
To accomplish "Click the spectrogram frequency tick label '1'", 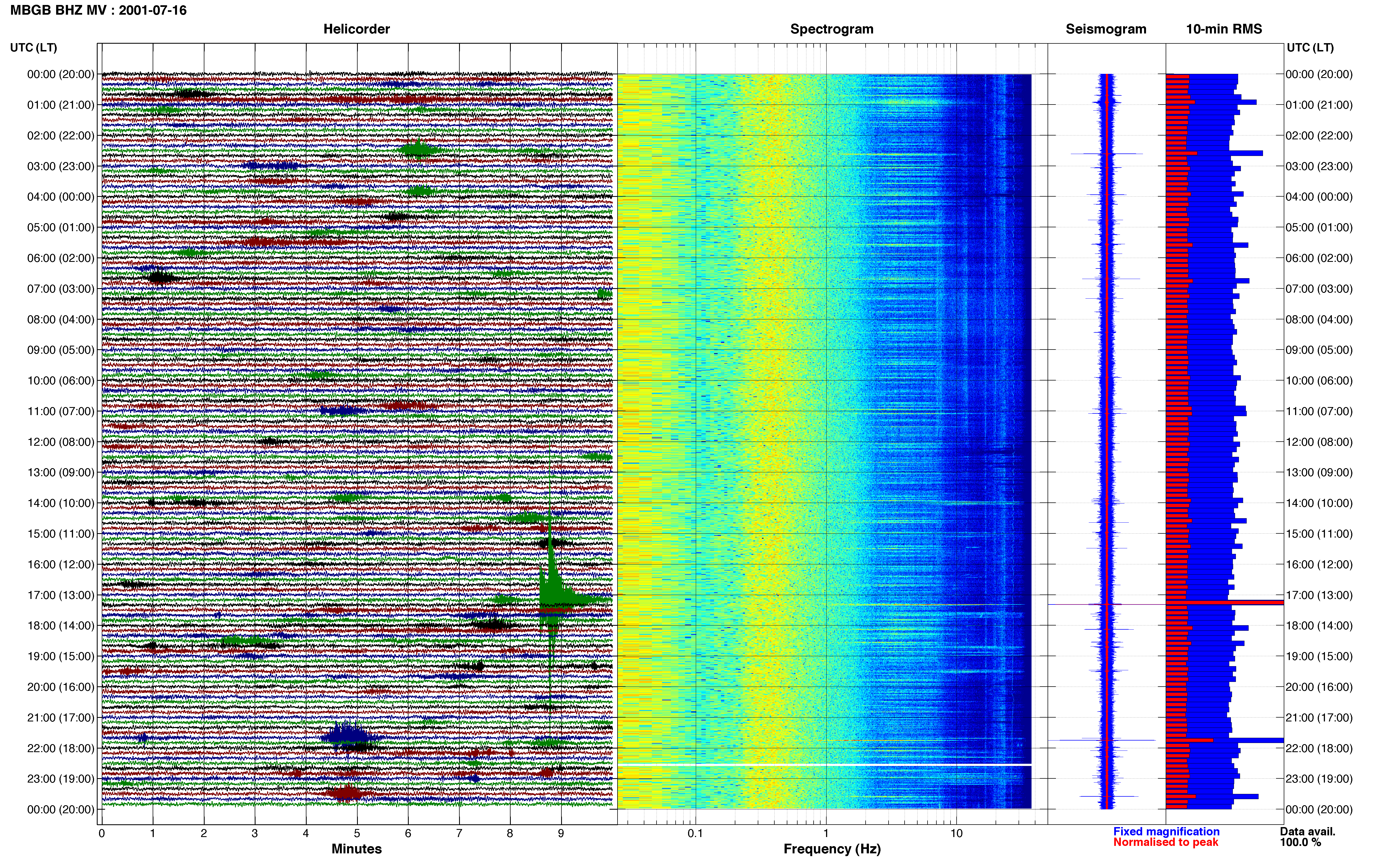I will point(826,833).
